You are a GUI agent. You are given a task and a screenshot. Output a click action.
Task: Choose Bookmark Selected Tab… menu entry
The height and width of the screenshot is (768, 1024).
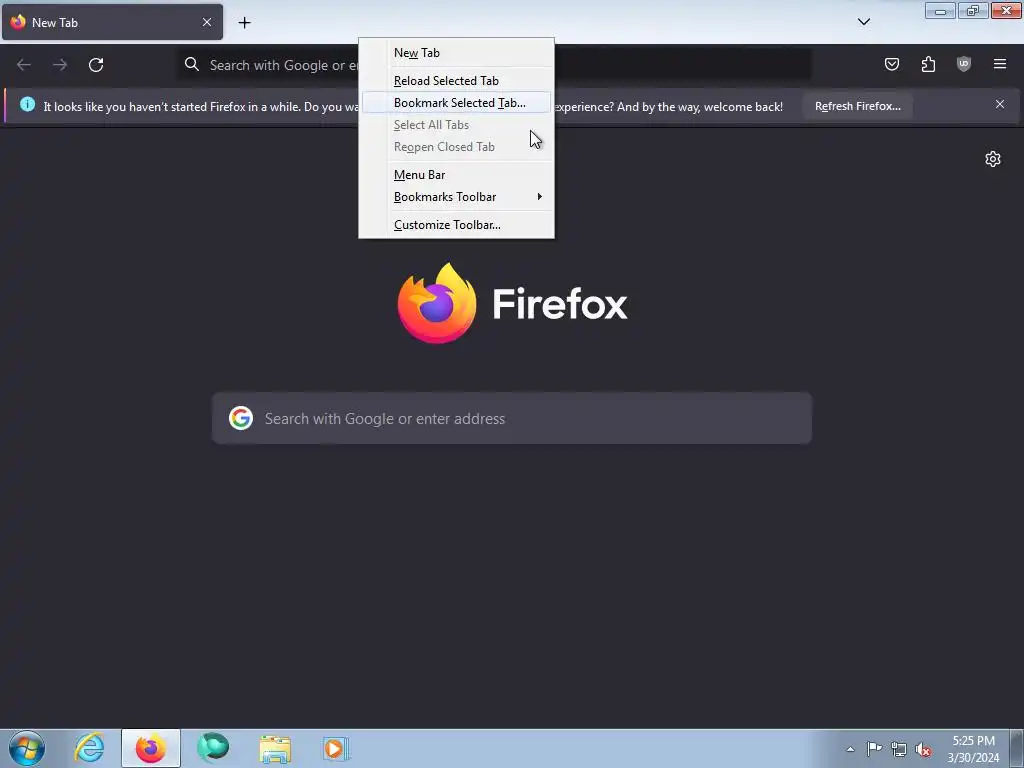pyautogui.click(x=456, y=103)
